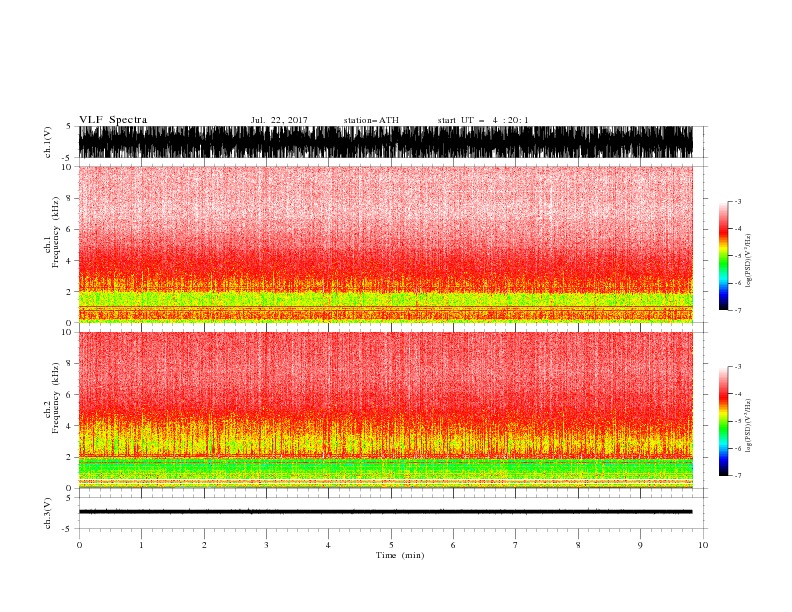The width and height of the screenshot is (792, 612).
Task: Click the ch.2 spectrogram plot area
Action: pyautogui.click(x=386, y=410)
